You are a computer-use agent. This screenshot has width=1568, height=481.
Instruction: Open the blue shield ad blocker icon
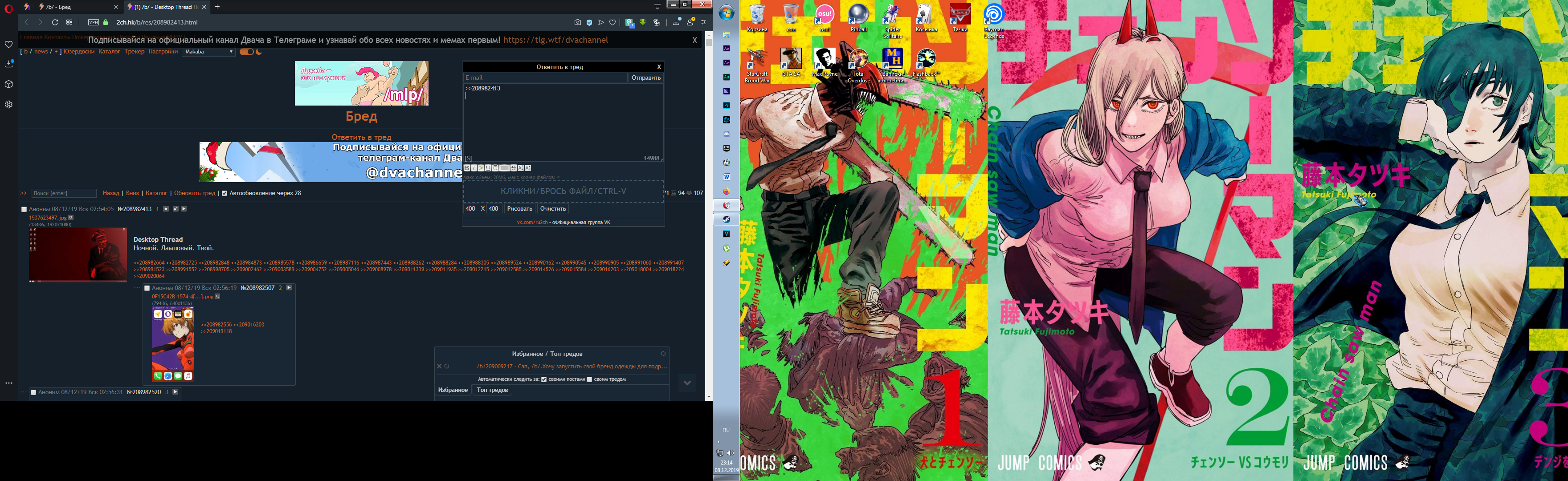pyautogui.click(x=589, y=23)
